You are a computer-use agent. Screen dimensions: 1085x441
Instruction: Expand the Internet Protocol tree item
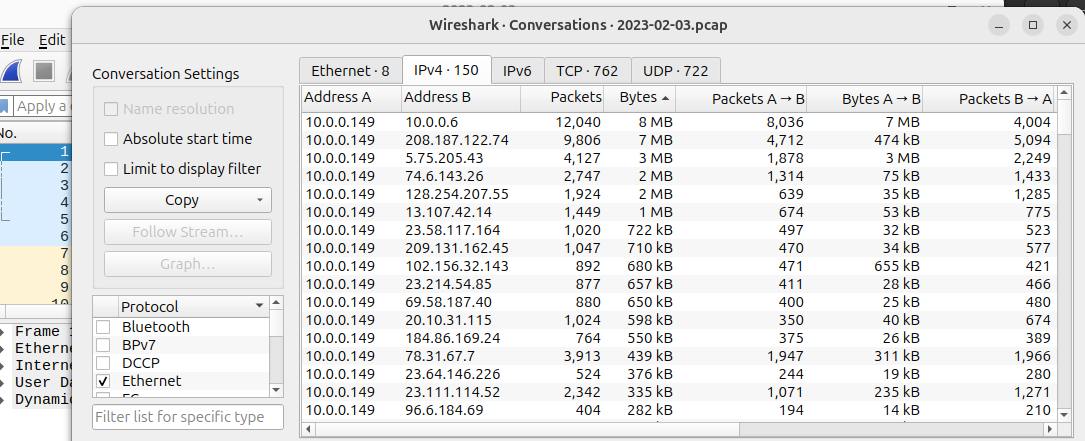pos(3,366)
